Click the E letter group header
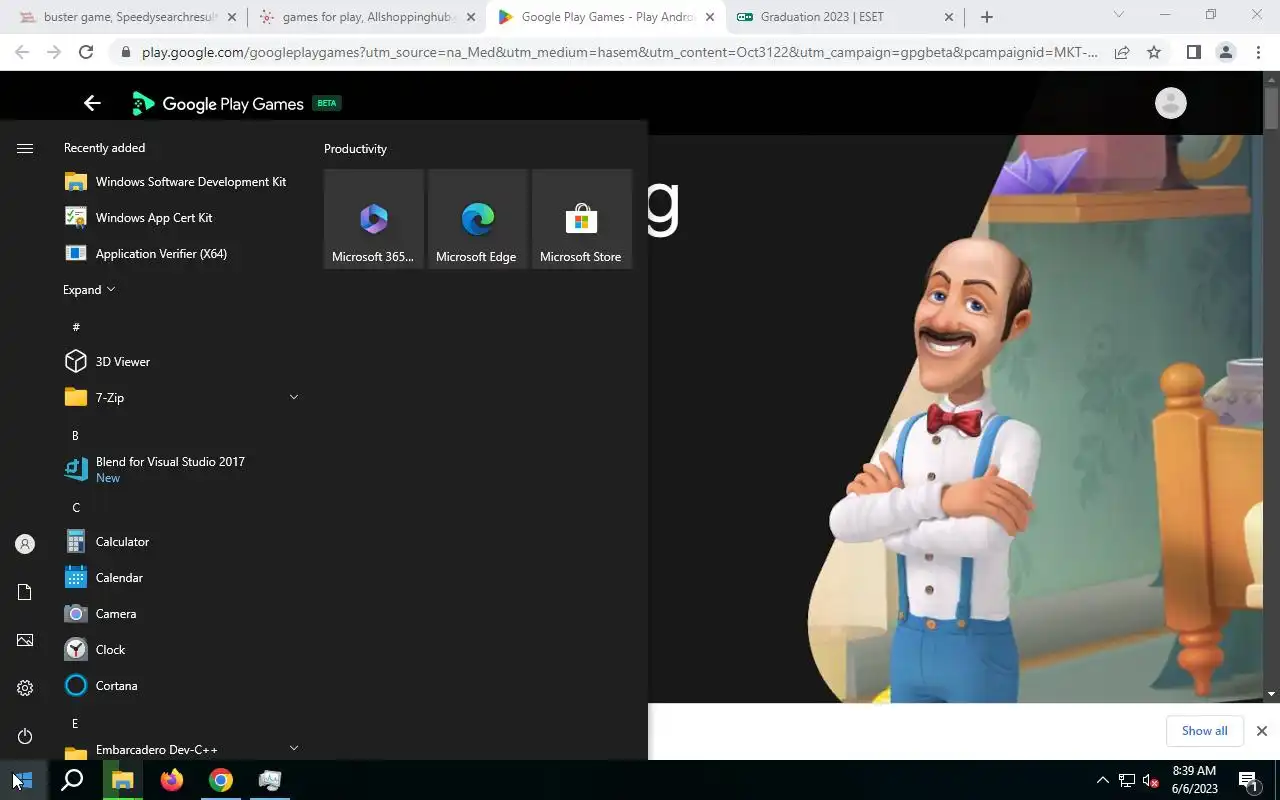Viewport: 1280px width, 800px height. point(75,723)
